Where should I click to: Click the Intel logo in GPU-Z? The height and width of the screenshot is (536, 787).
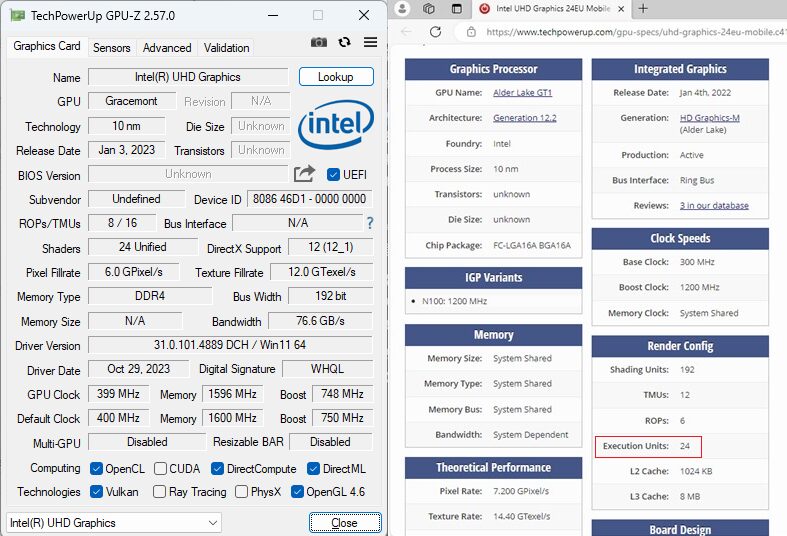(x=335, y=124)
